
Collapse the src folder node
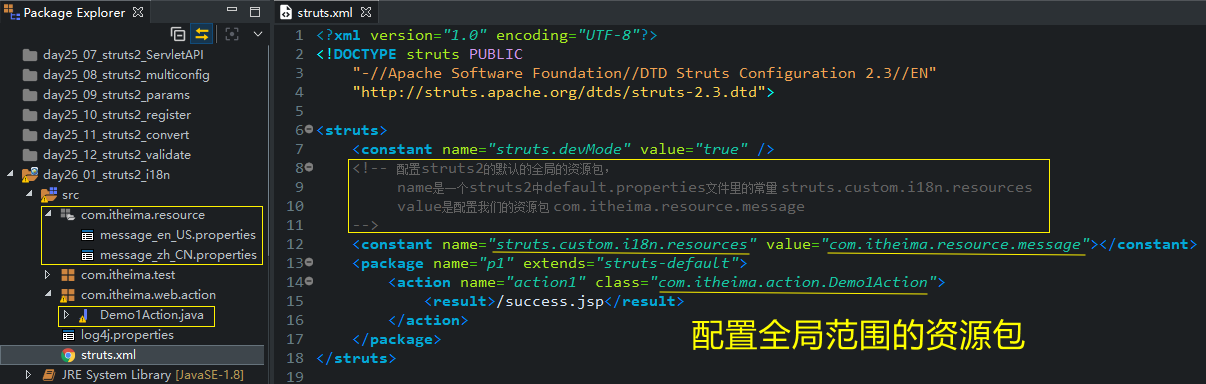point(28,195)
